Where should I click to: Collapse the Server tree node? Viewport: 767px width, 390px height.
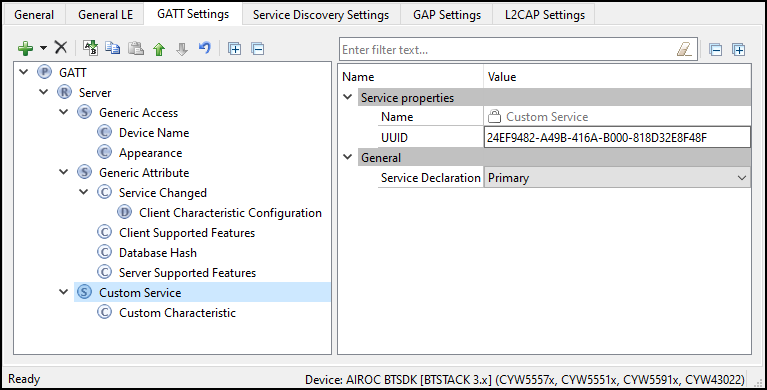coord(44,92)
